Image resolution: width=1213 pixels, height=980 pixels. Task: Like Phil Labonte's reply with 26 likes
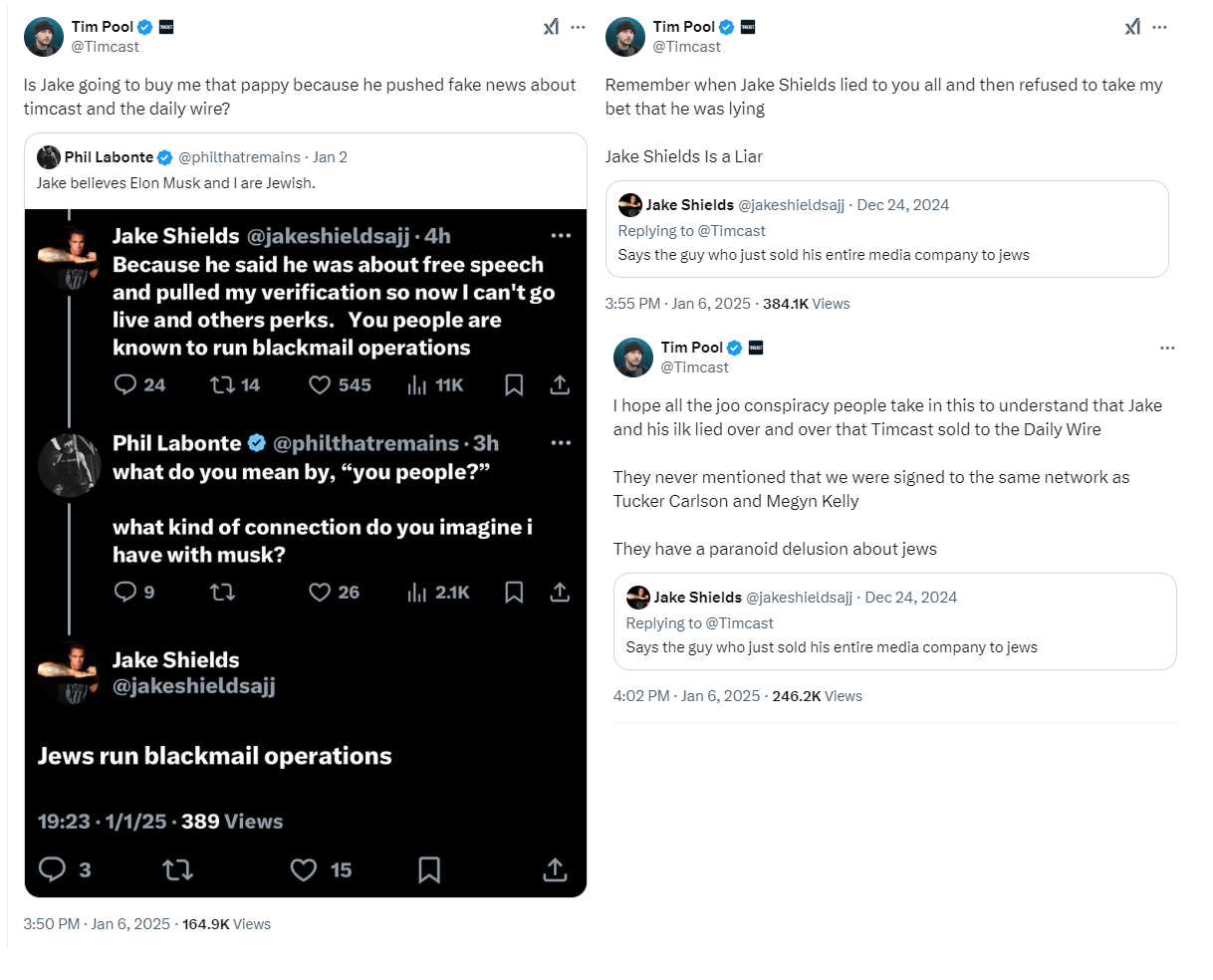coord(320,593)
